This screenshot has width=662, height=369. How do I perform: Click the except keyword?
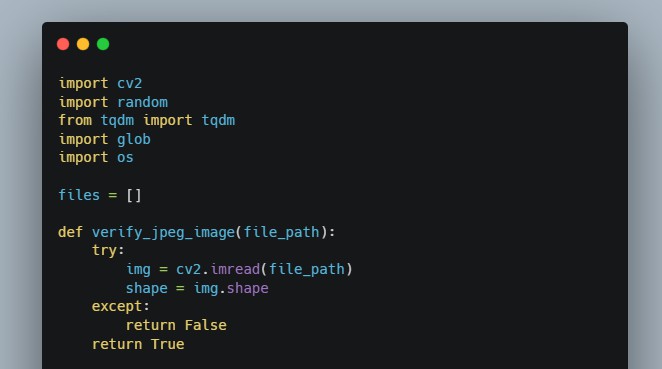coord(117,307)
